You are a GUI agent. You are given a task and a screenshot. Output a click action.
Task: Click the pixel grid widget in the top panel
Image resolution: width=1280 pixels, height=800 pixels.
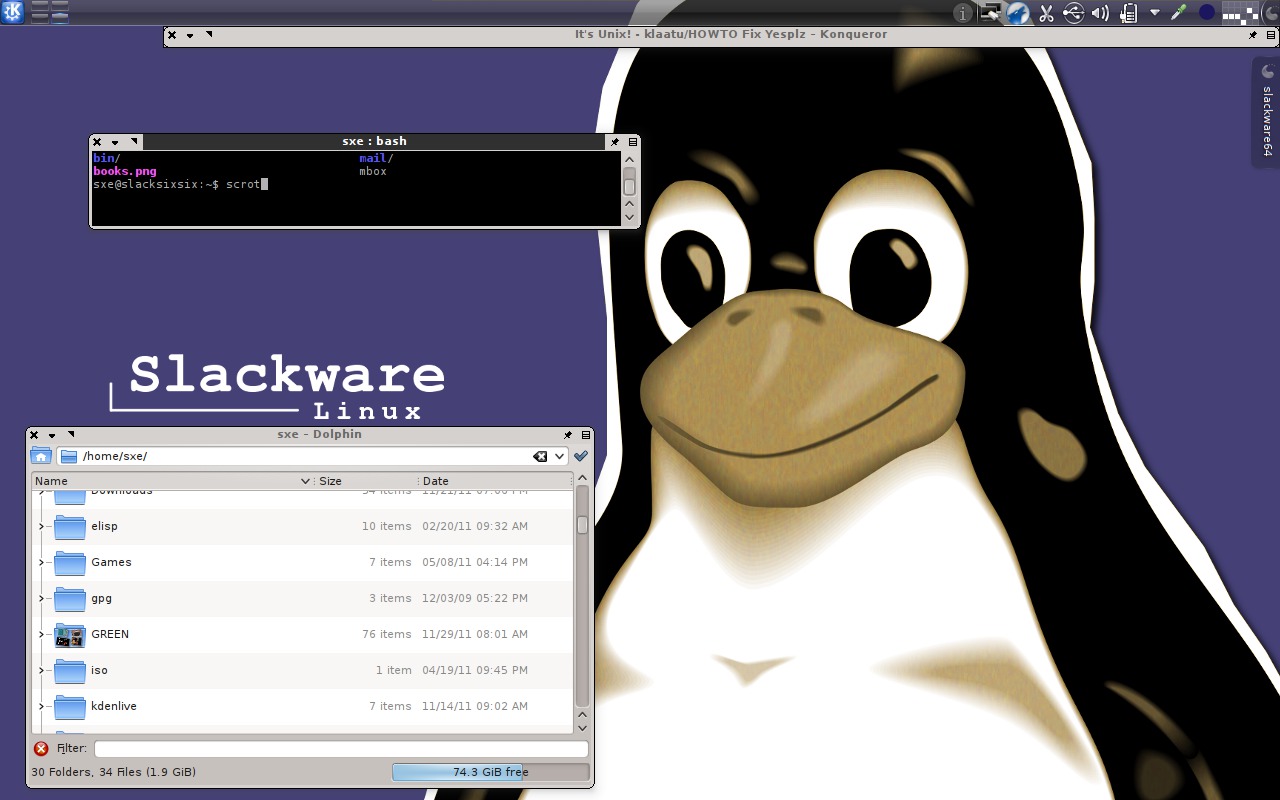[1241, 13]
